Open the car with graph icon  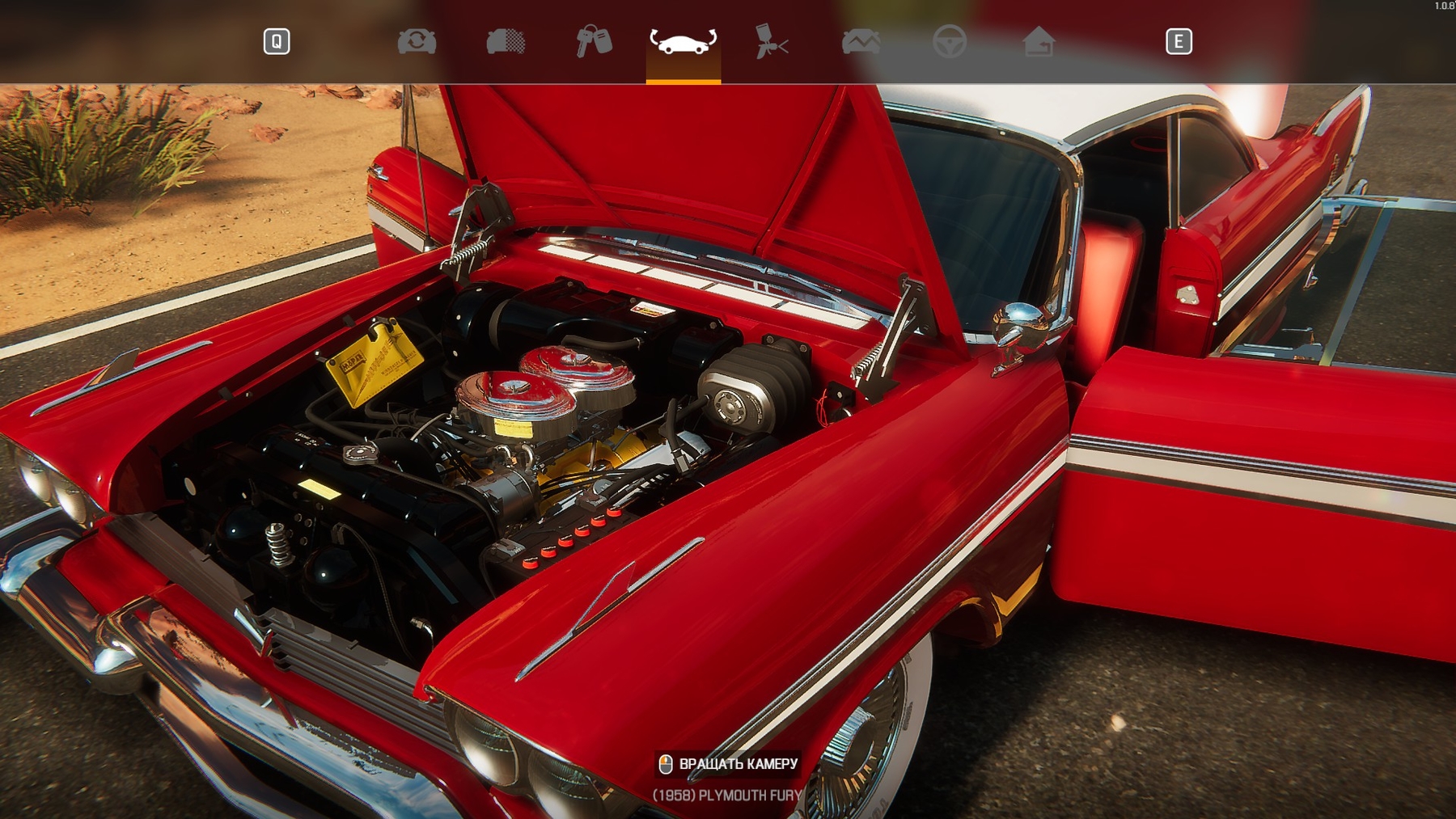pos(861,41)
